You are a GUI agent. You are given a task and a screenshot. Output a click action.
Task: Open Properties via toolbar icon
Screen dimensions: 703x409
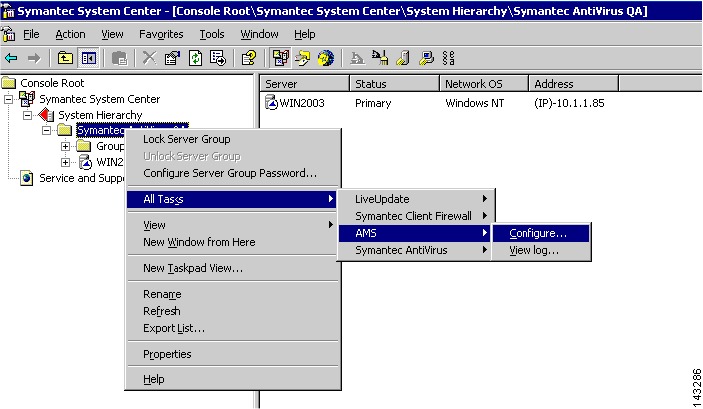[x=172, y=58]
